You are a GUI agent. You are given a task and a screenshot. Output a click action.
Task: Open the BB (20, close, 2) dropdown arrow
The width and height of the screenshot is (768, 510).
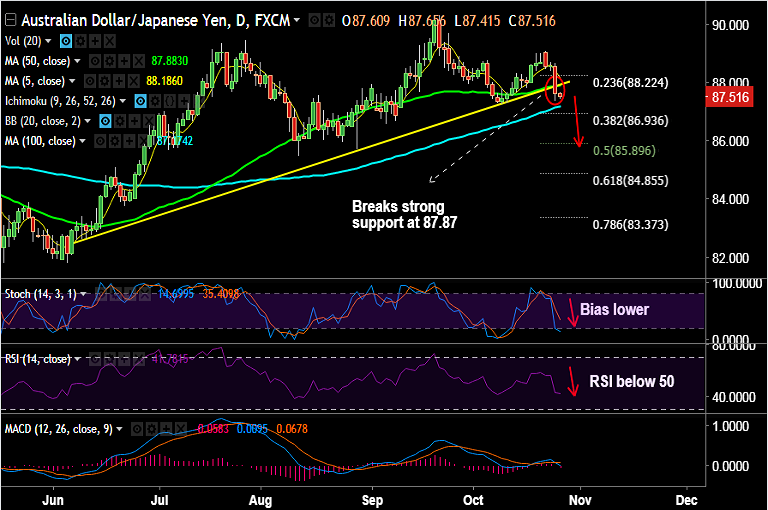coord(87,121)
